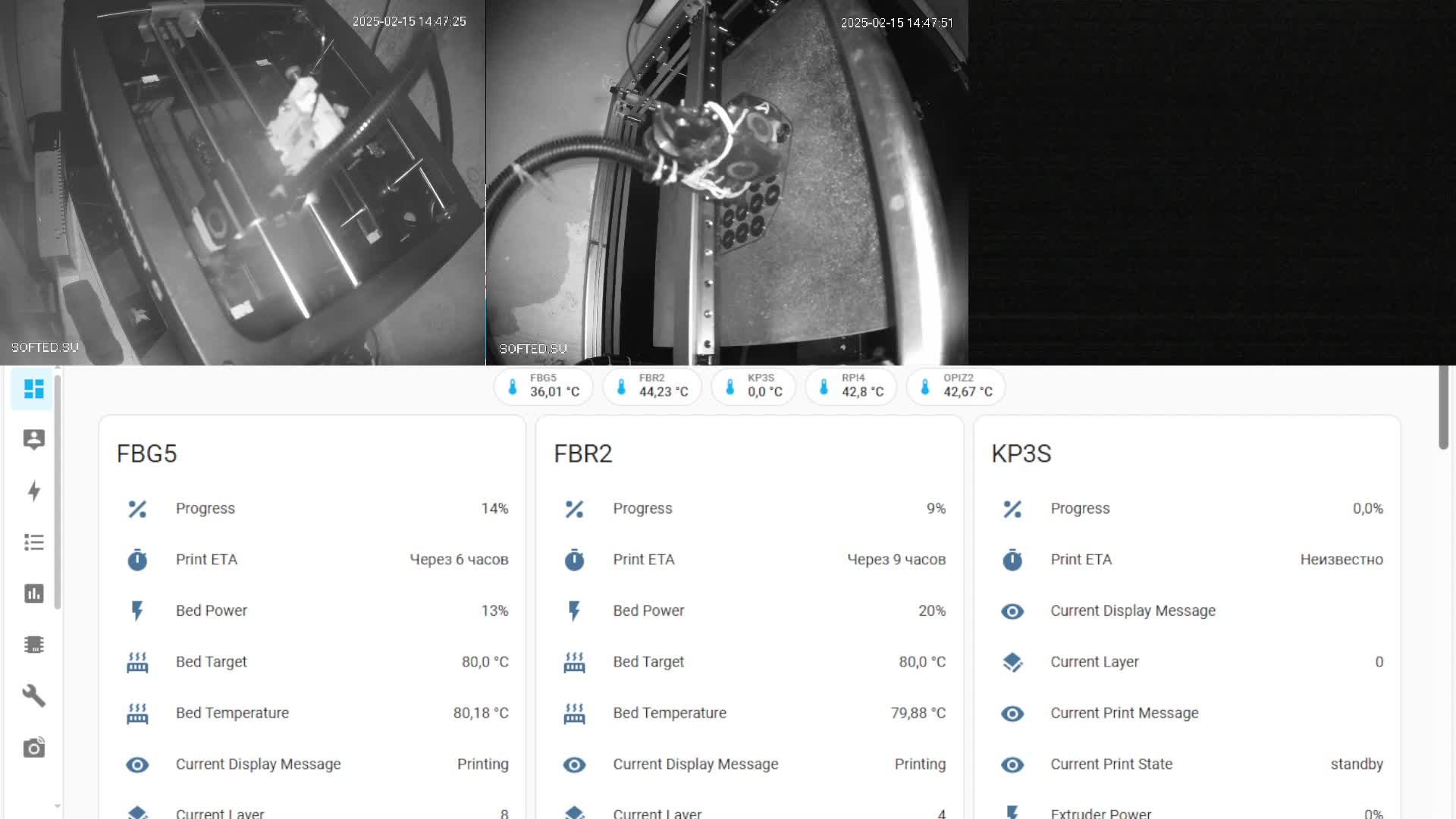Viewport: 1456px width, 819px height.
Task: Open FBG5 Bed Target 80,0 °C value
Action: [x=485, y=661]
